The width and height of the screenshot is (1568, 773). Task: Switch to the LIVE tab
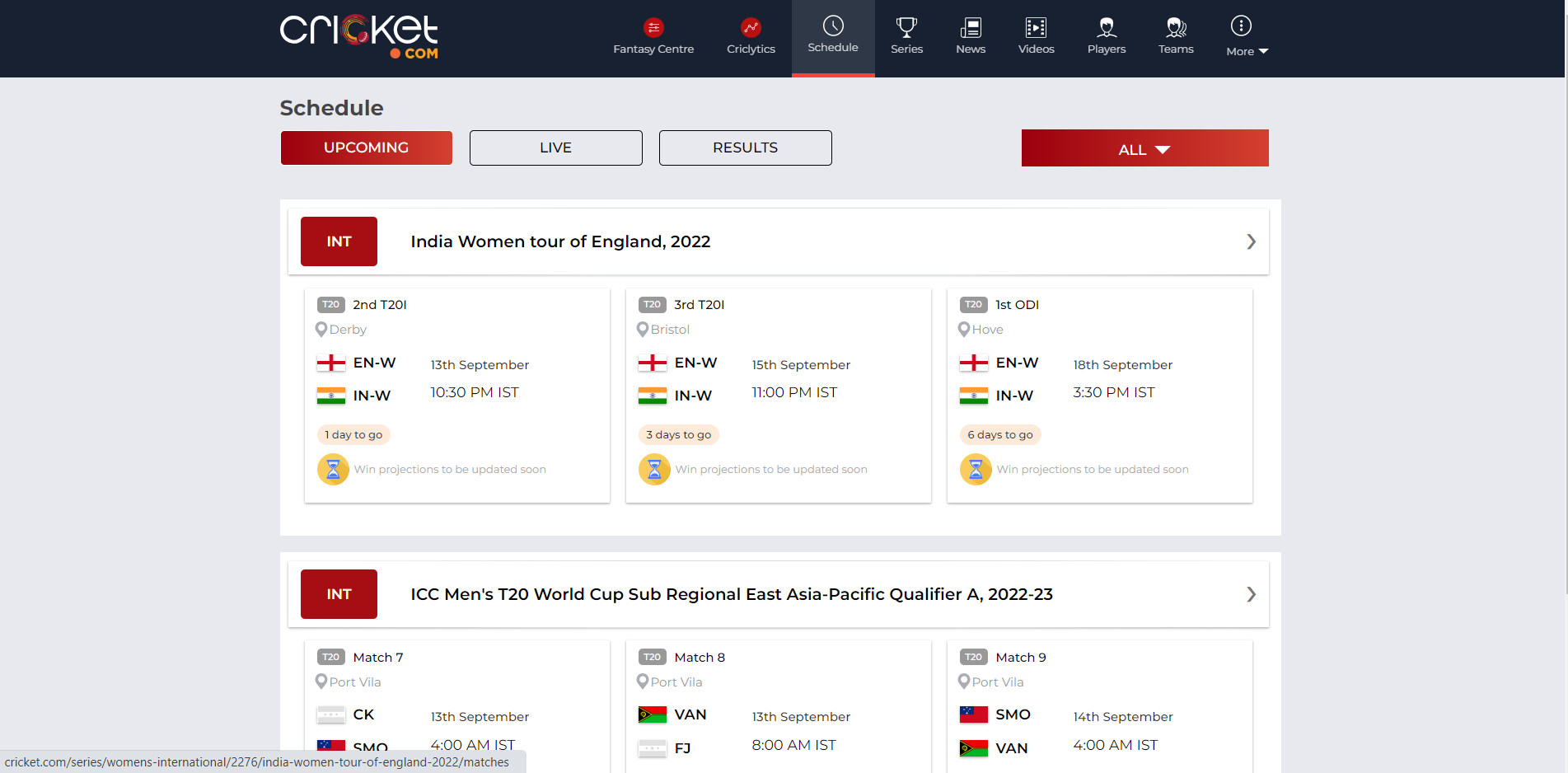coord(556,148)
